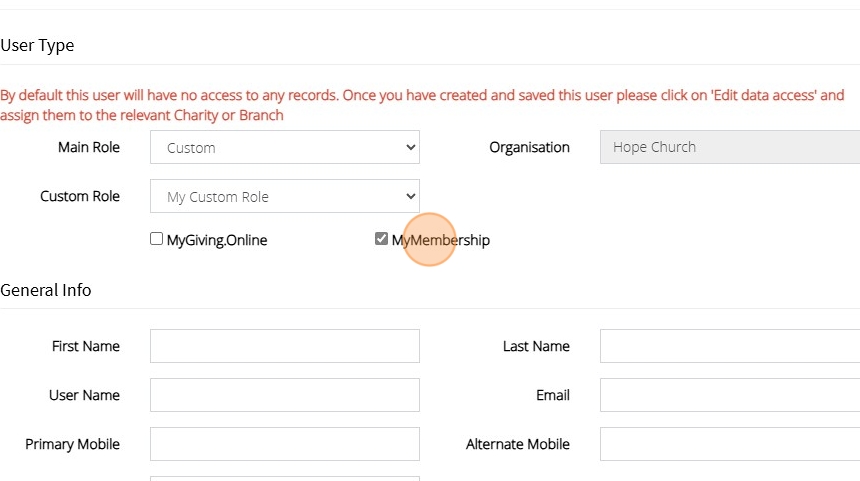
Task: Click into the Last Name field
Action: click(x=730, y=346)
